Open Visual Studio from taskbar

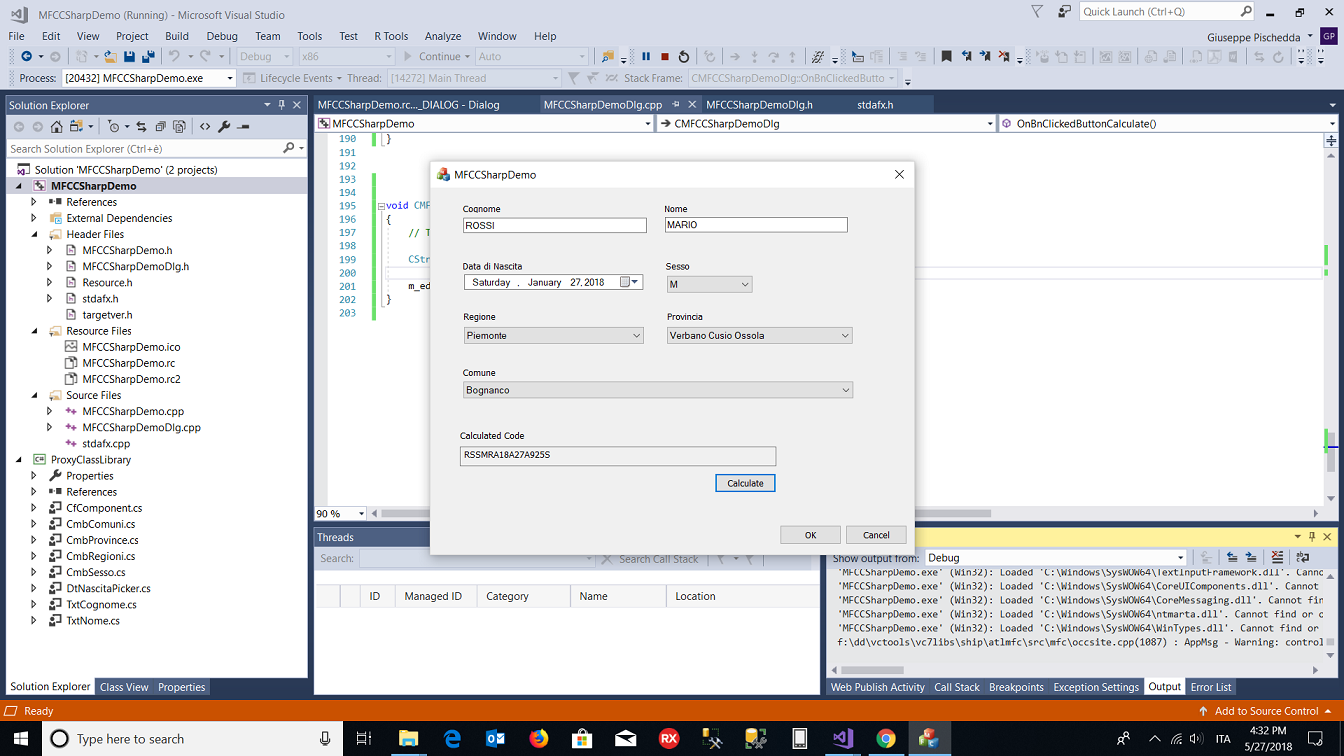(x=842, y=739)
